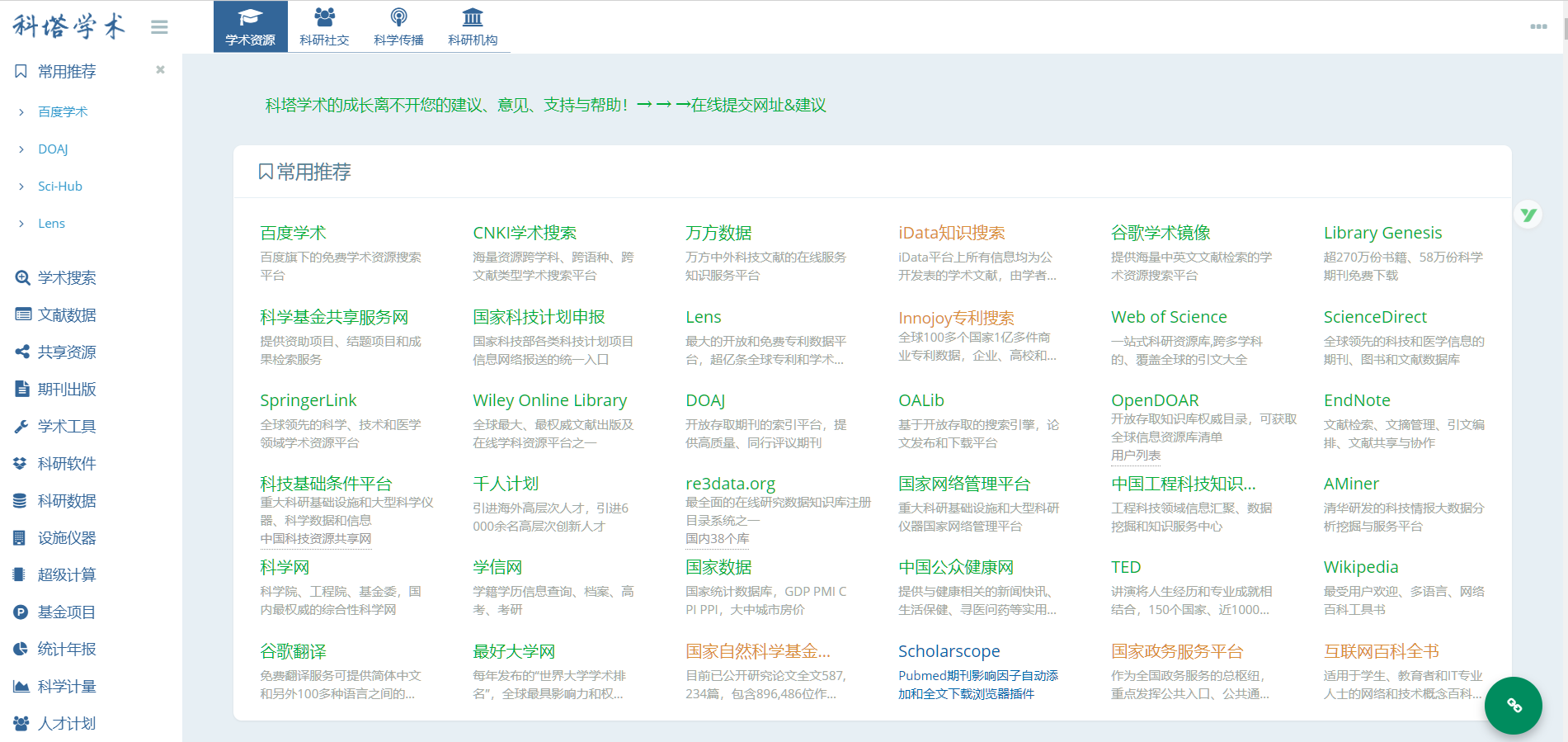Screen dimensions: 1568x742
Task: Open the Wikipedia card link
Action: pos(1361,567)
